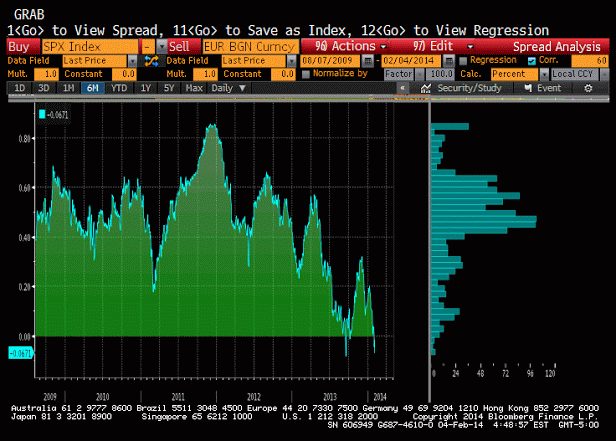
Task: Edit the Sell side Constant value
Action: click(x=283, y=74)
